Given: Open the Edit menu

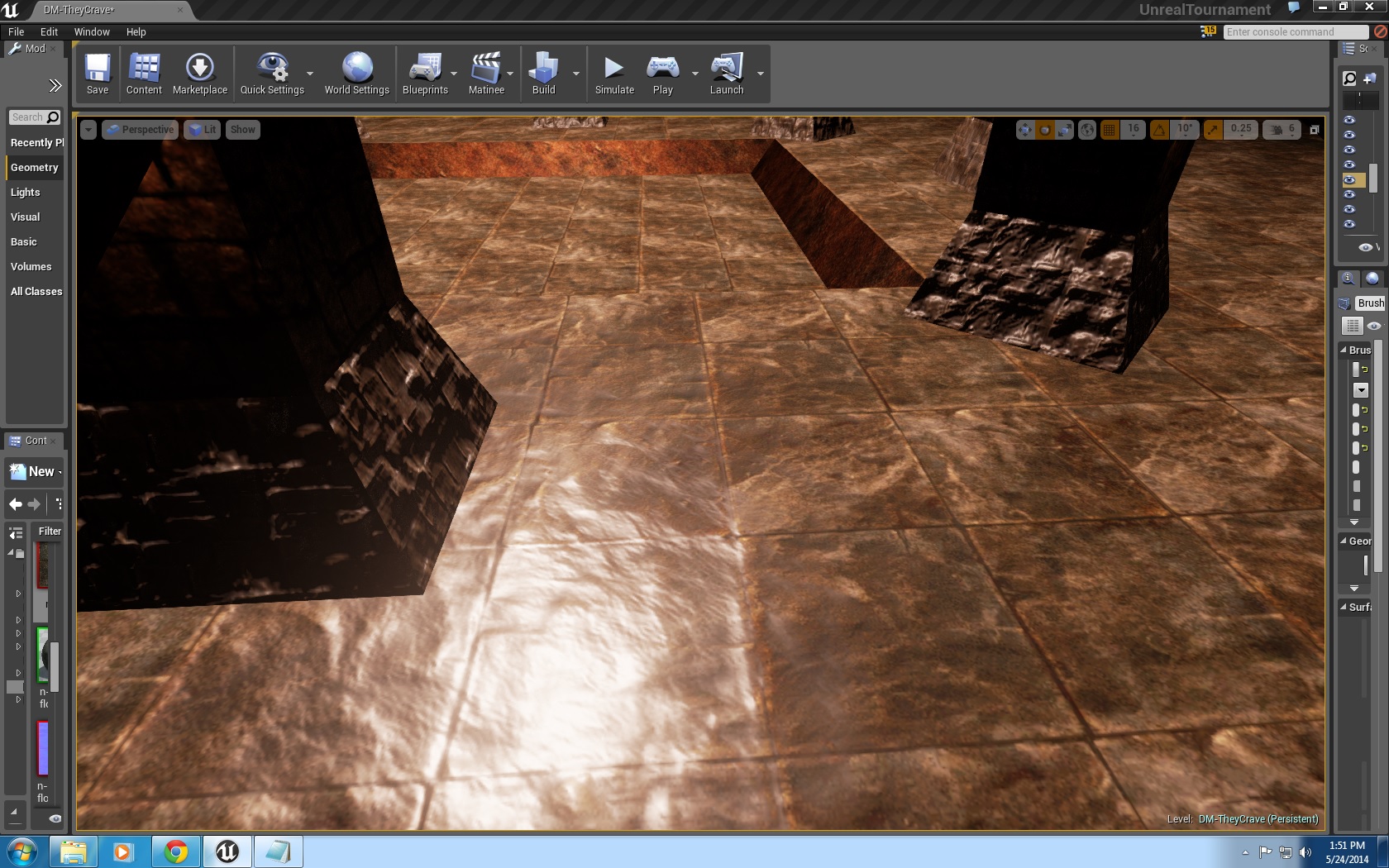Looking at the screenshot, I should pos(49,31).
